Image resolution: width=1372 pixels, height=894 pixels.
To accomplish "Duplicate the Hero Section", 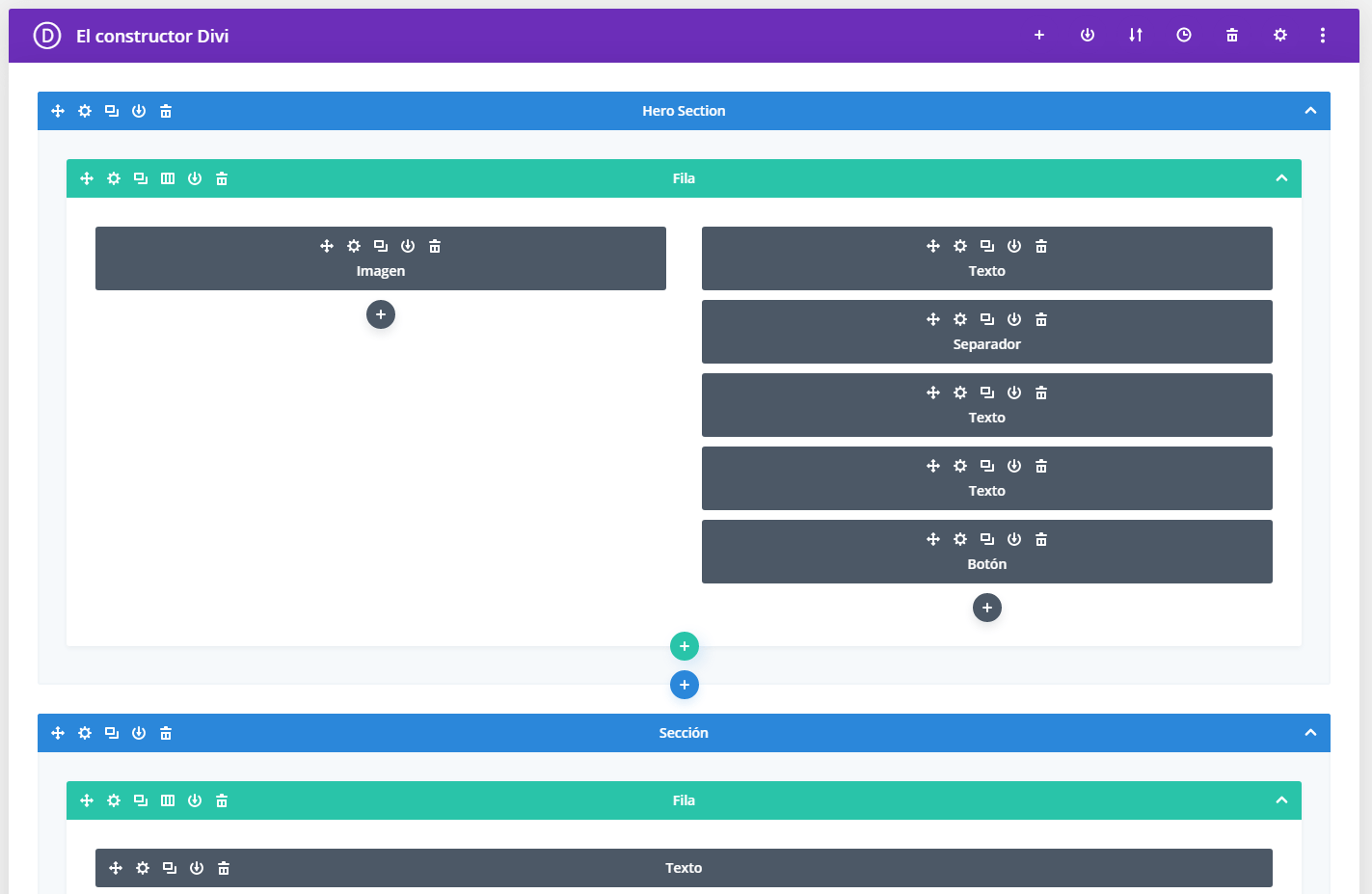I will (112, 111).
